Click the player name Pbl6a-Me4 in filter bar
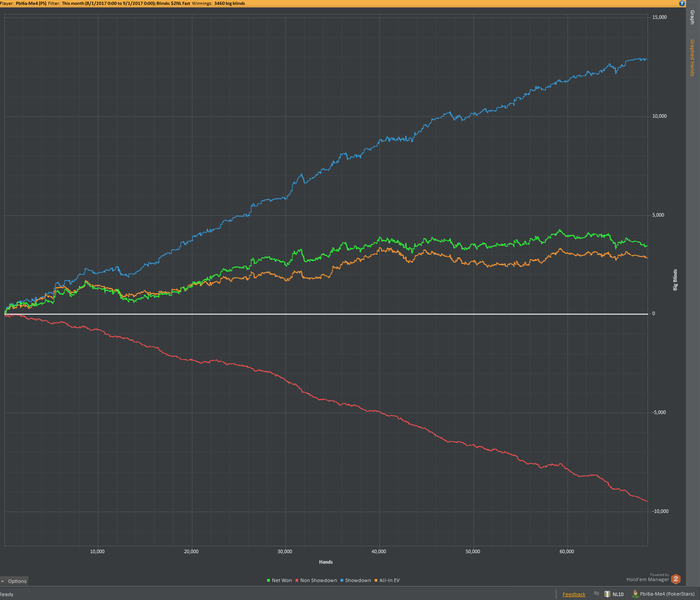 (x=31, y=3)
